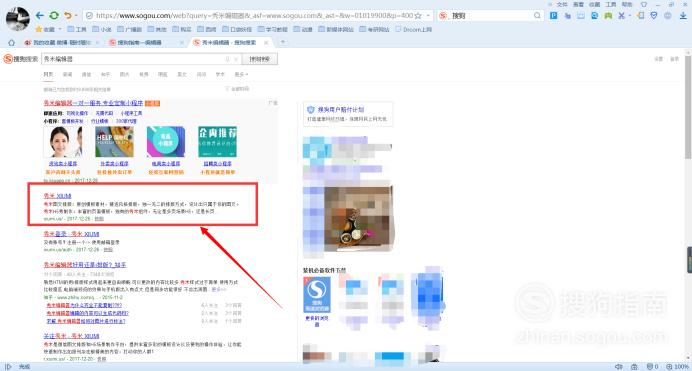Open the user avatar at top left
Screen dimensions: 692x371
[18, 19]
